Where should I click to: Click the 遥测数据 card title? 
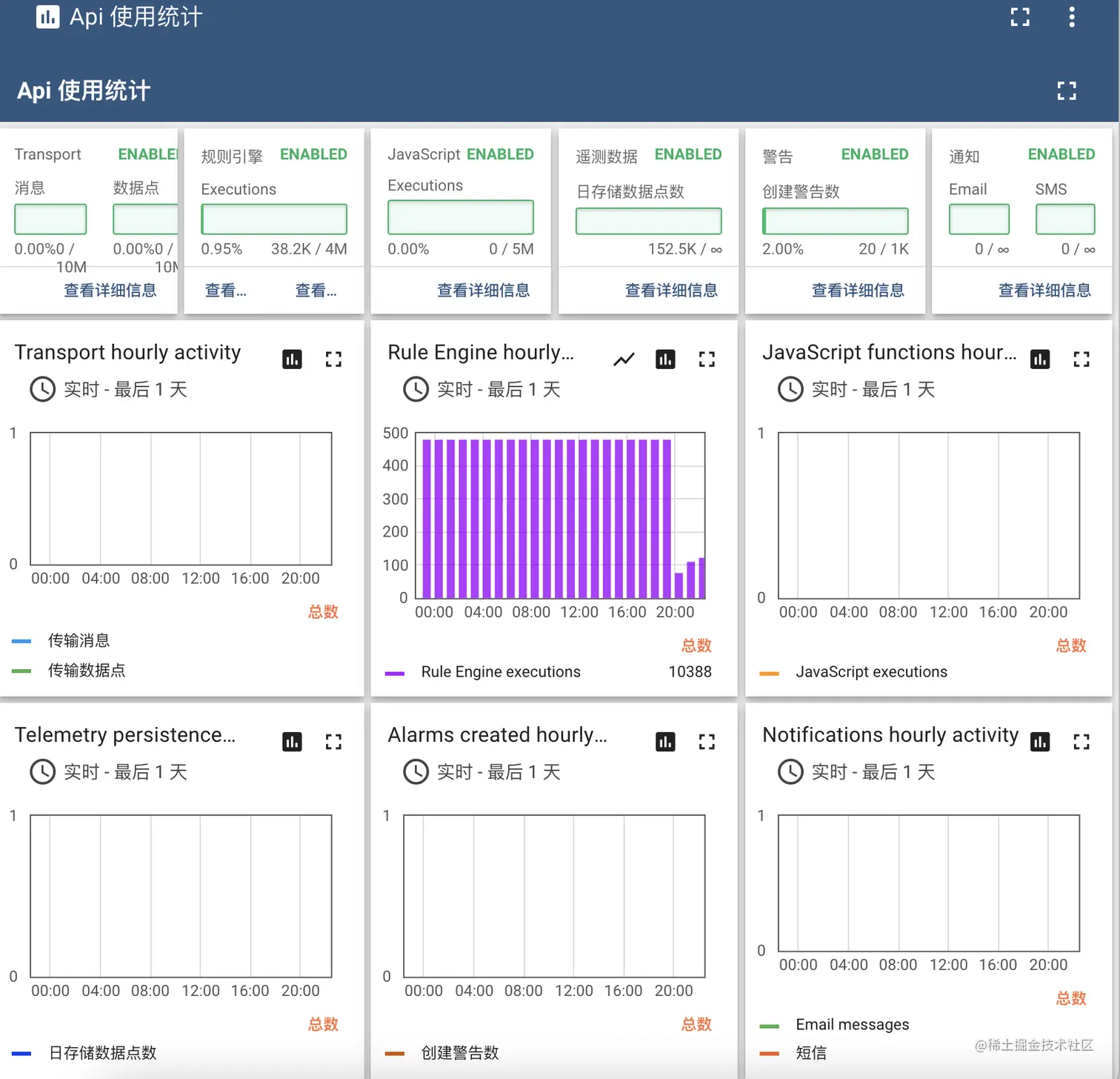(607, 156)
